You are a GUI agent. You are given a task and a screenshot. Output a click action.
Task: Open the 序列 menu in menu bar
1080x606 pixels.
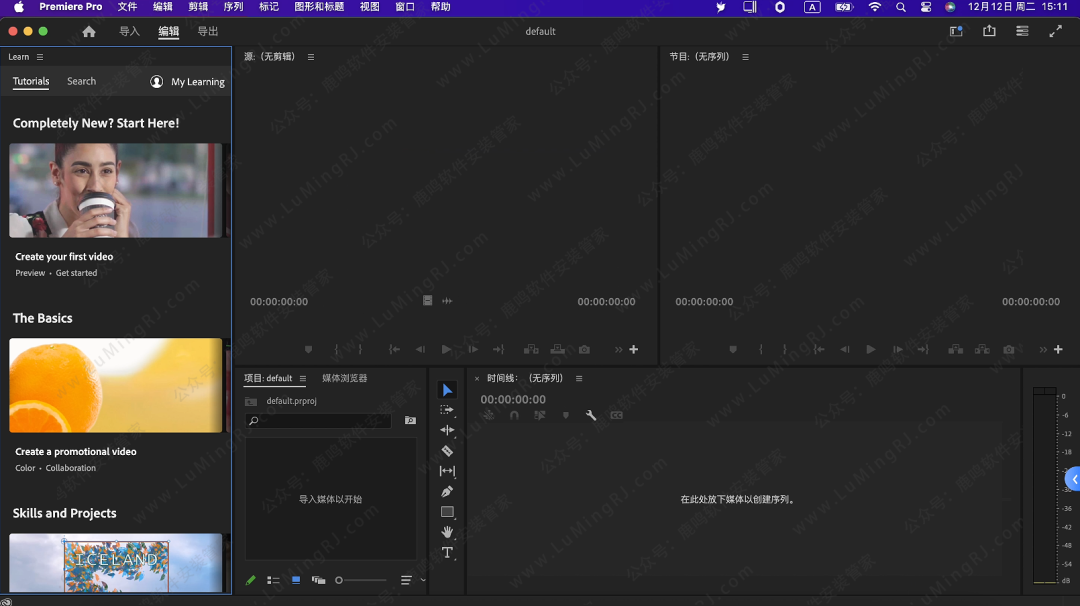233,7
